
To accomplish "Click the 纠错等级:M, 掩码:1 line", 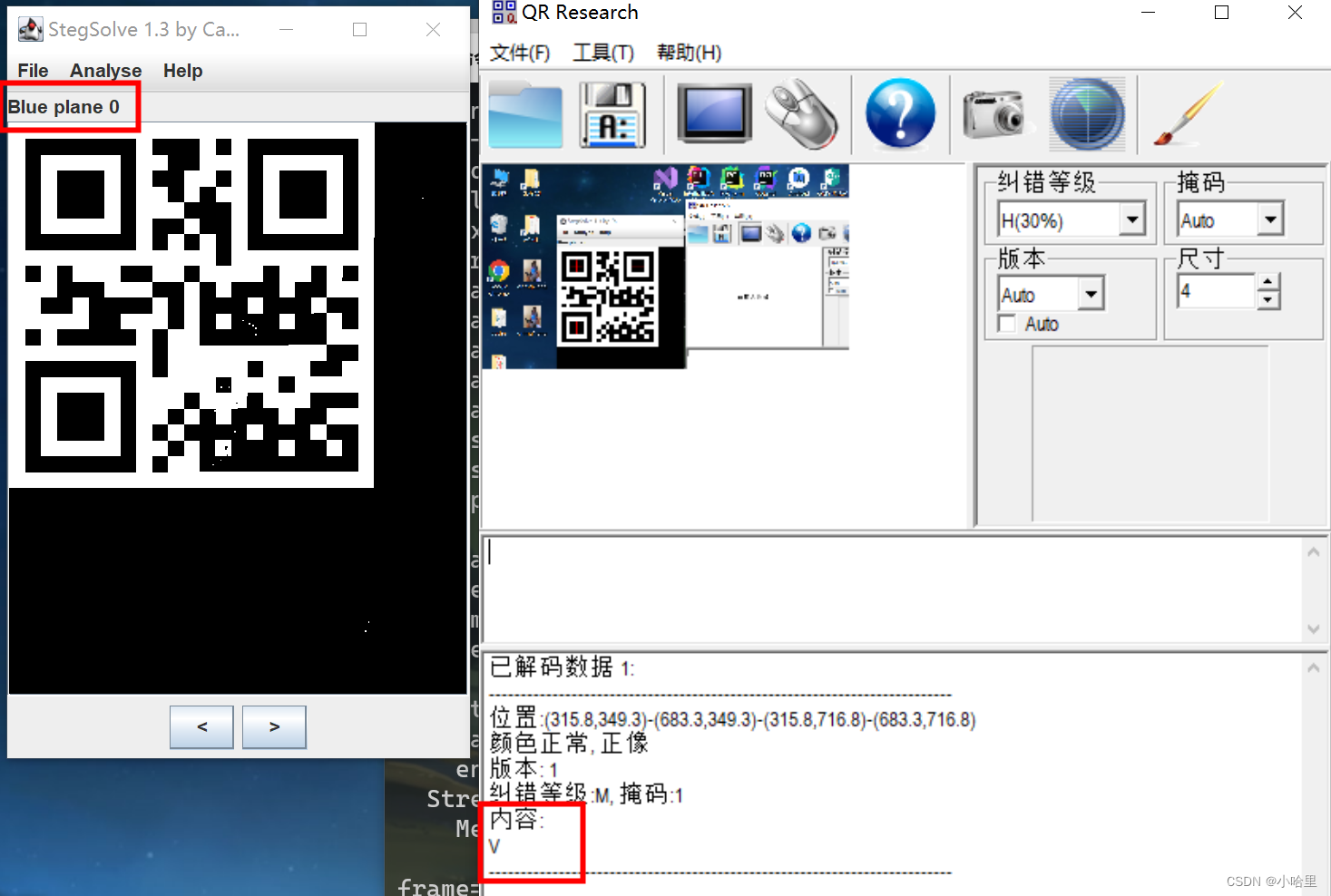I will pos(586,794).
